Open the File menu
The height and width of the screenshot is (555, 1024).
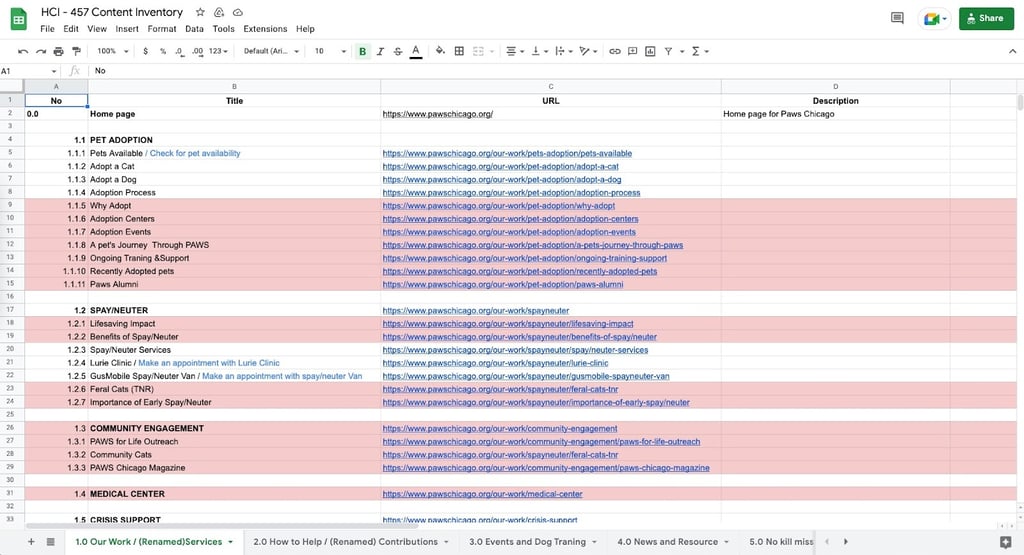point(47,29)
